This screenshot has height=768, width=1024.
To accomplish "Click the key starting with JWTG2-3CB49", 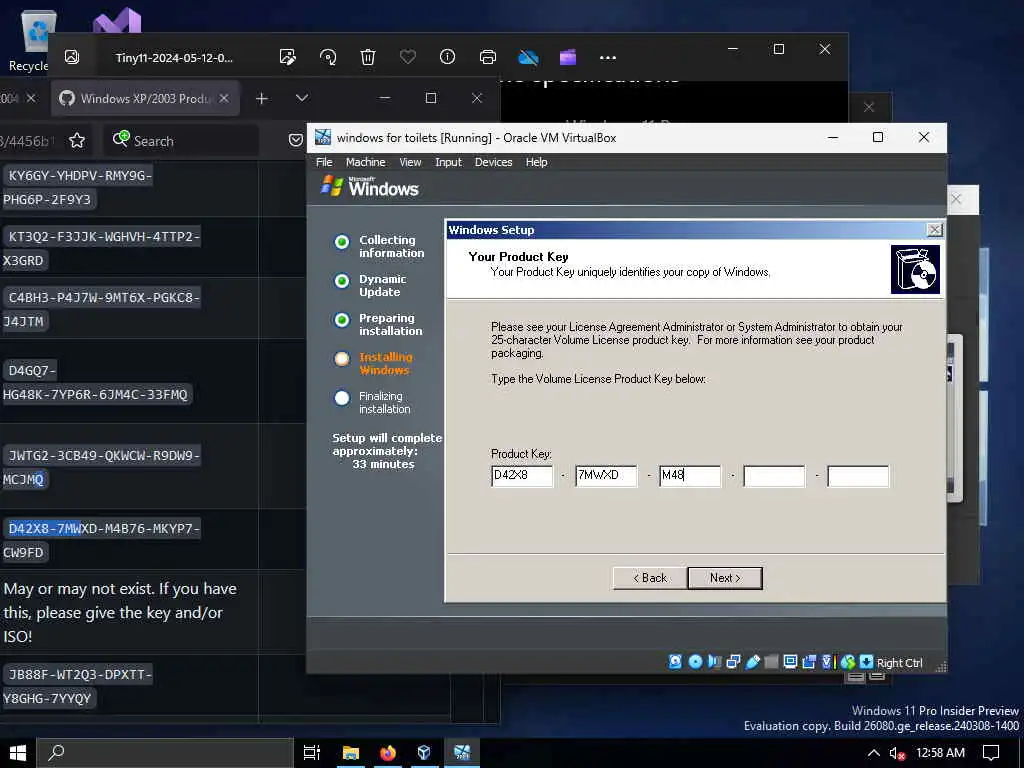I will coord(102,467).
